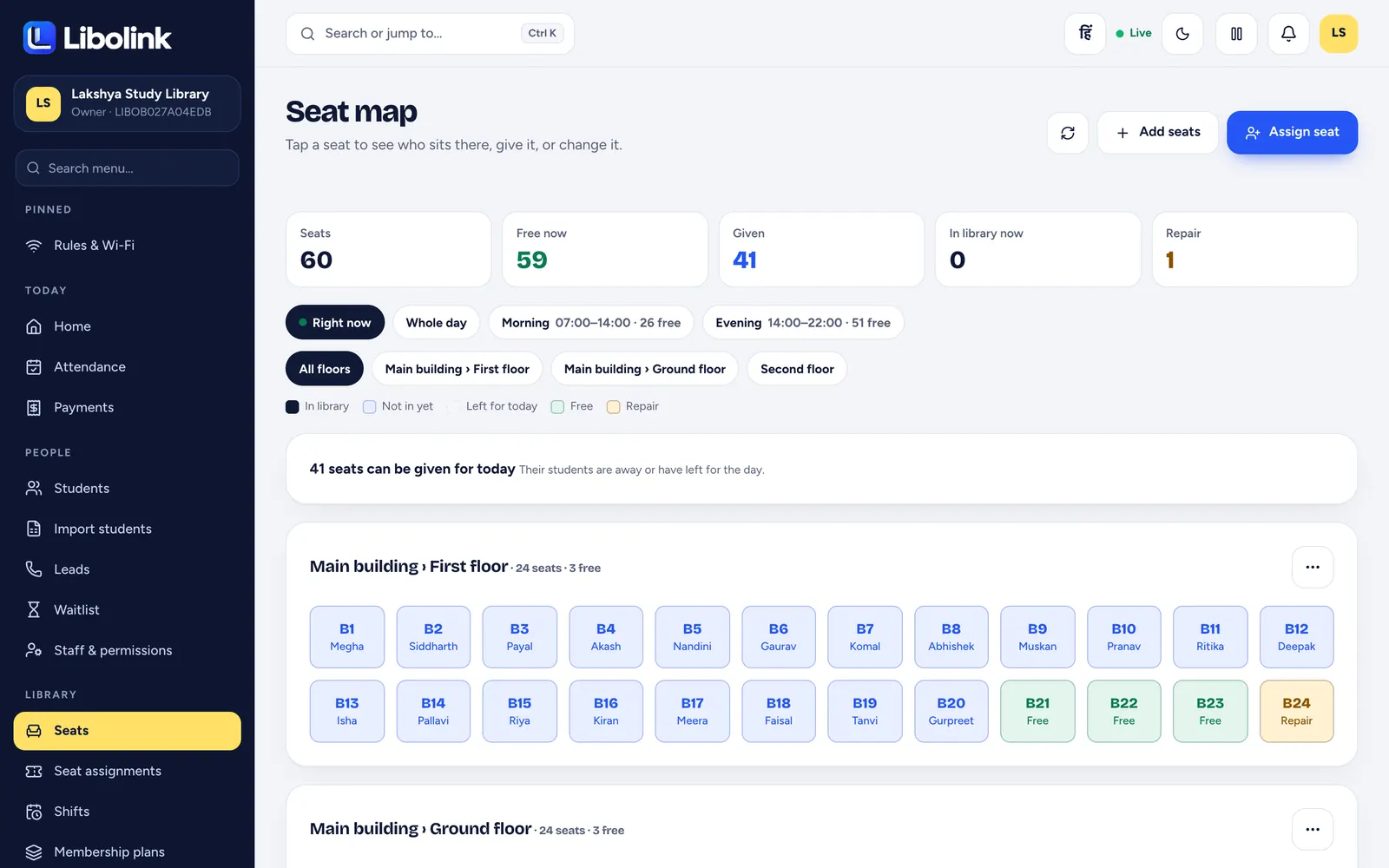Show All floors tab

point(325,369)
